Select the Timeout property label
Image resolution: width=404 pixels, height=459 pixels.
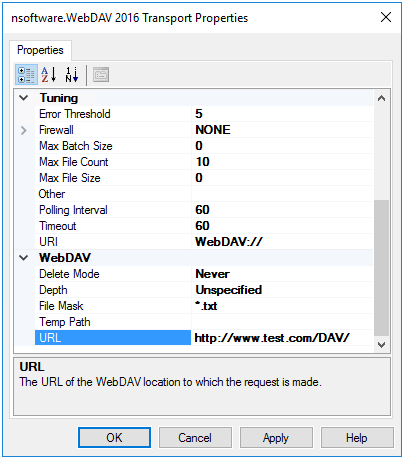113,226
